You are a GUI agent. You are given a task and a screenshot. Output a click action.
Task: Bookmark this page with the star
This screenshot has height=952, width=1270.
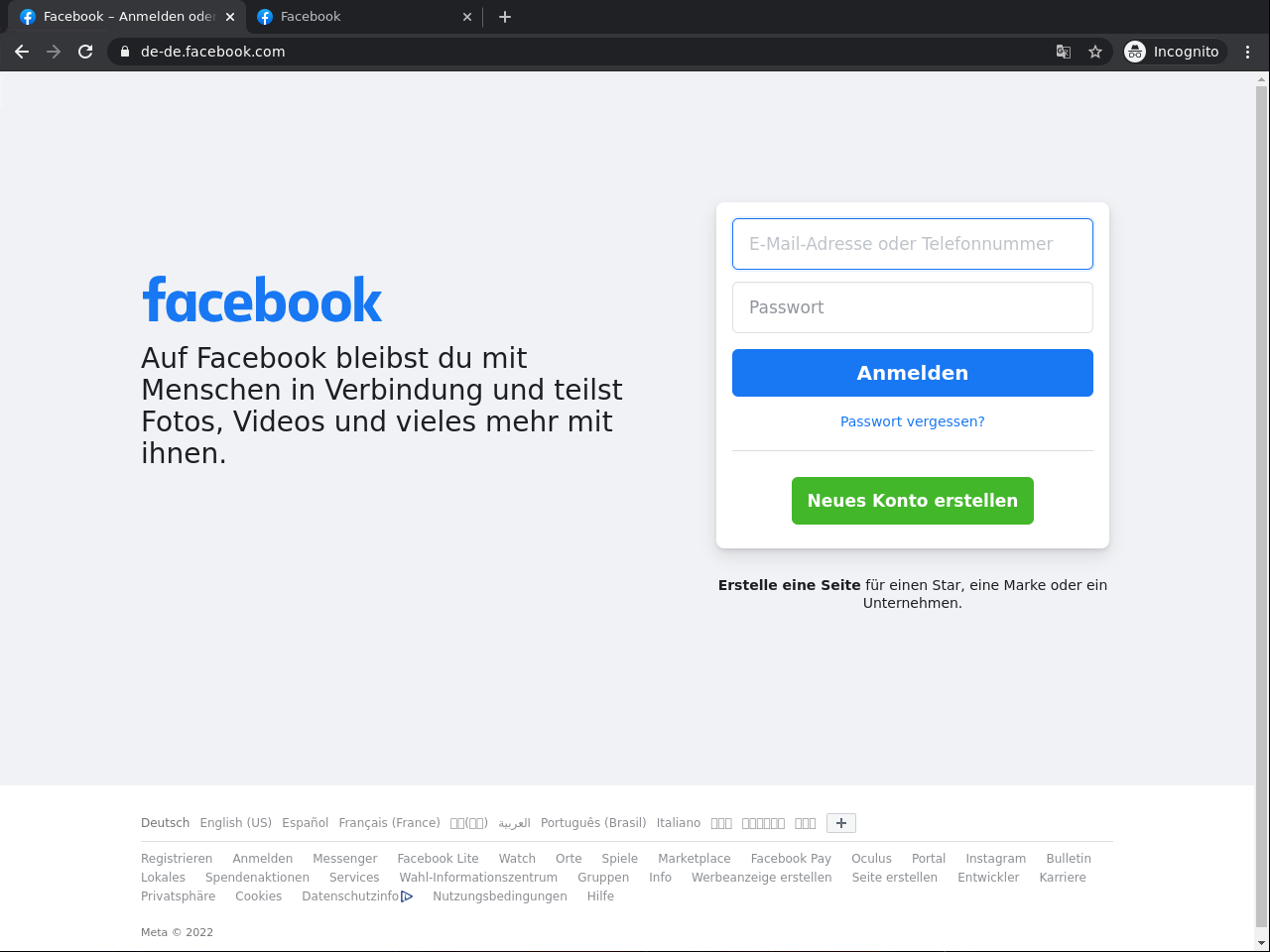[1095, 52]
